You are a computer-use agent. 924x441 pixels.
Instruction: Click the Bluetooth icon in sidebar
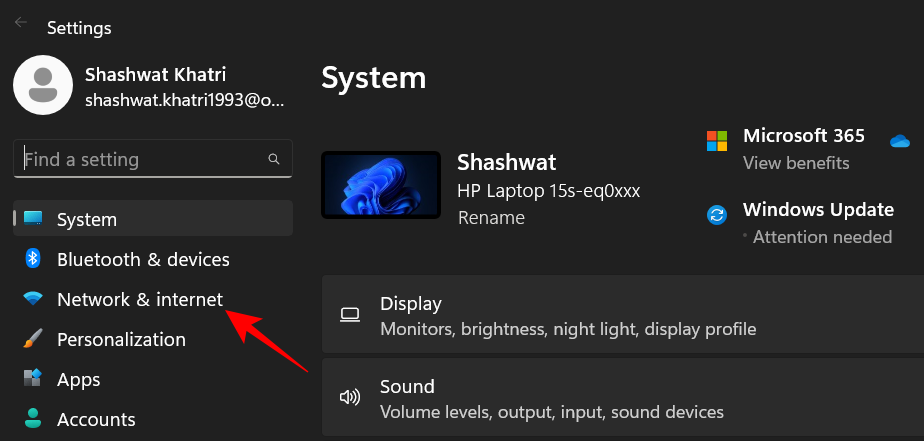[33, 259]
